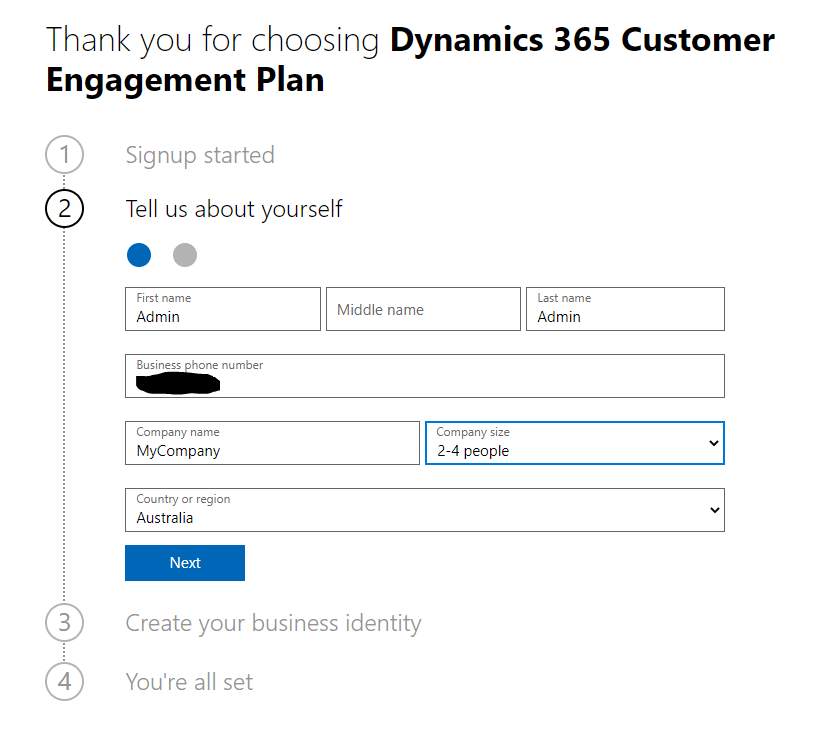The height and width of the screenshot is (746, 826).
Task: Select Tell us about yourself step label
Action: [234, 209]
